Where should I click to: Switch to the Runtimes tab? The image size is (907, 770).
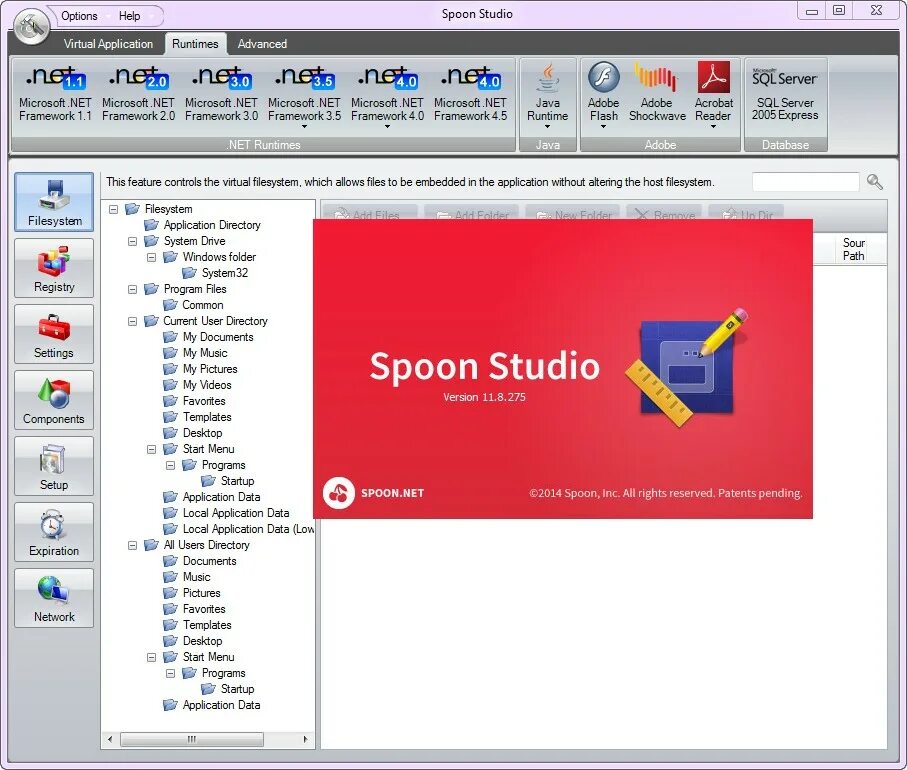click(x=195, y=44)
